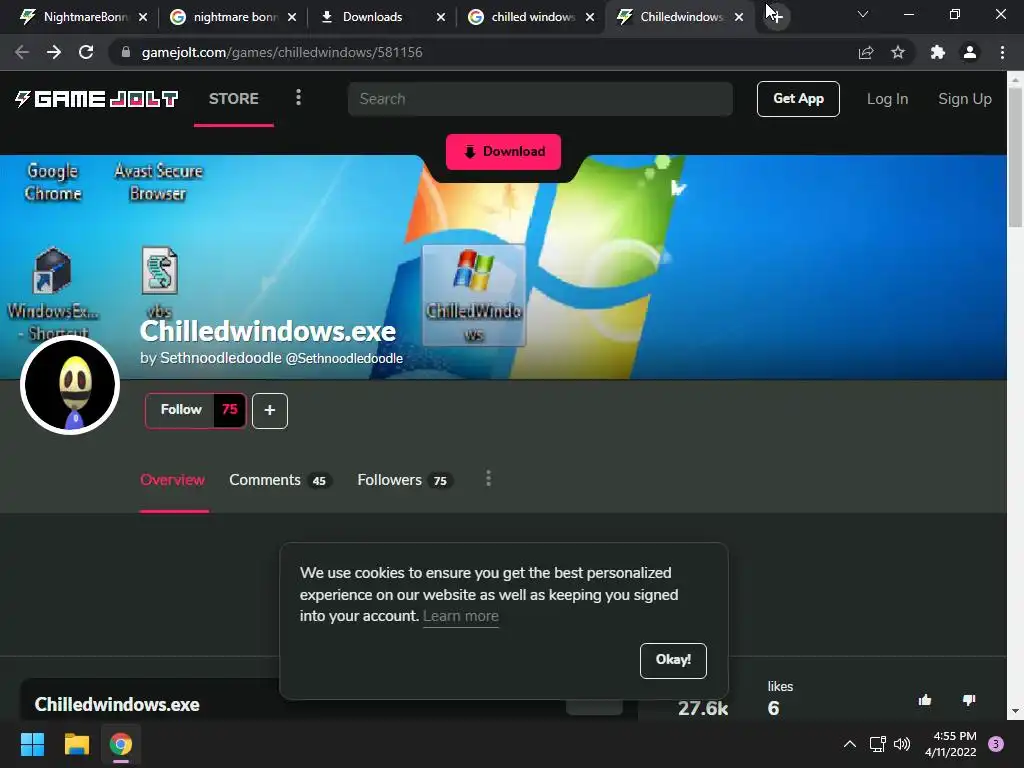The width and height of the screenshot is (1024, 768).
Task: Open the volume tray icon
Action: (902, 744)
